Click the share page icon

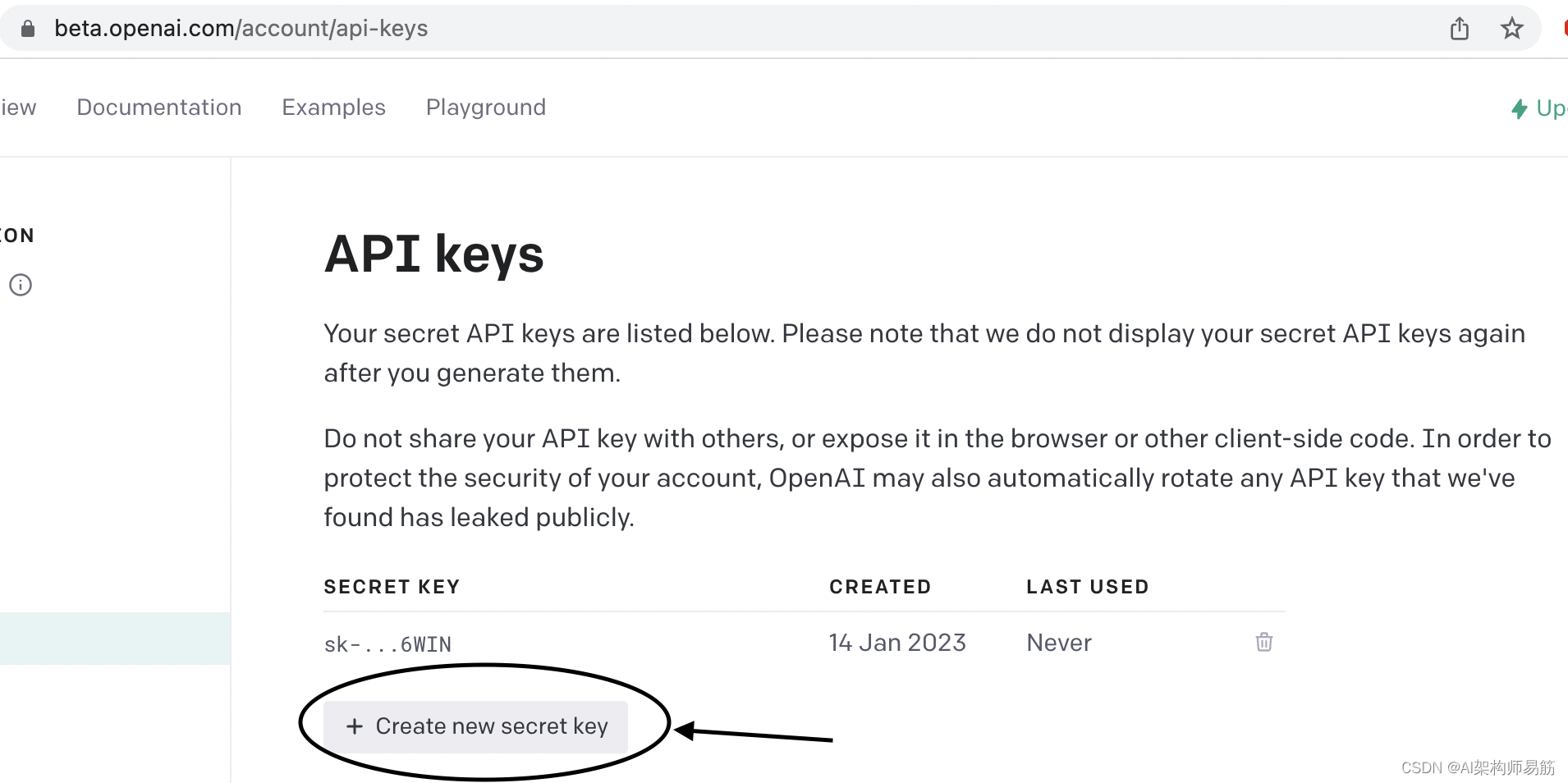pos(1459,29)
